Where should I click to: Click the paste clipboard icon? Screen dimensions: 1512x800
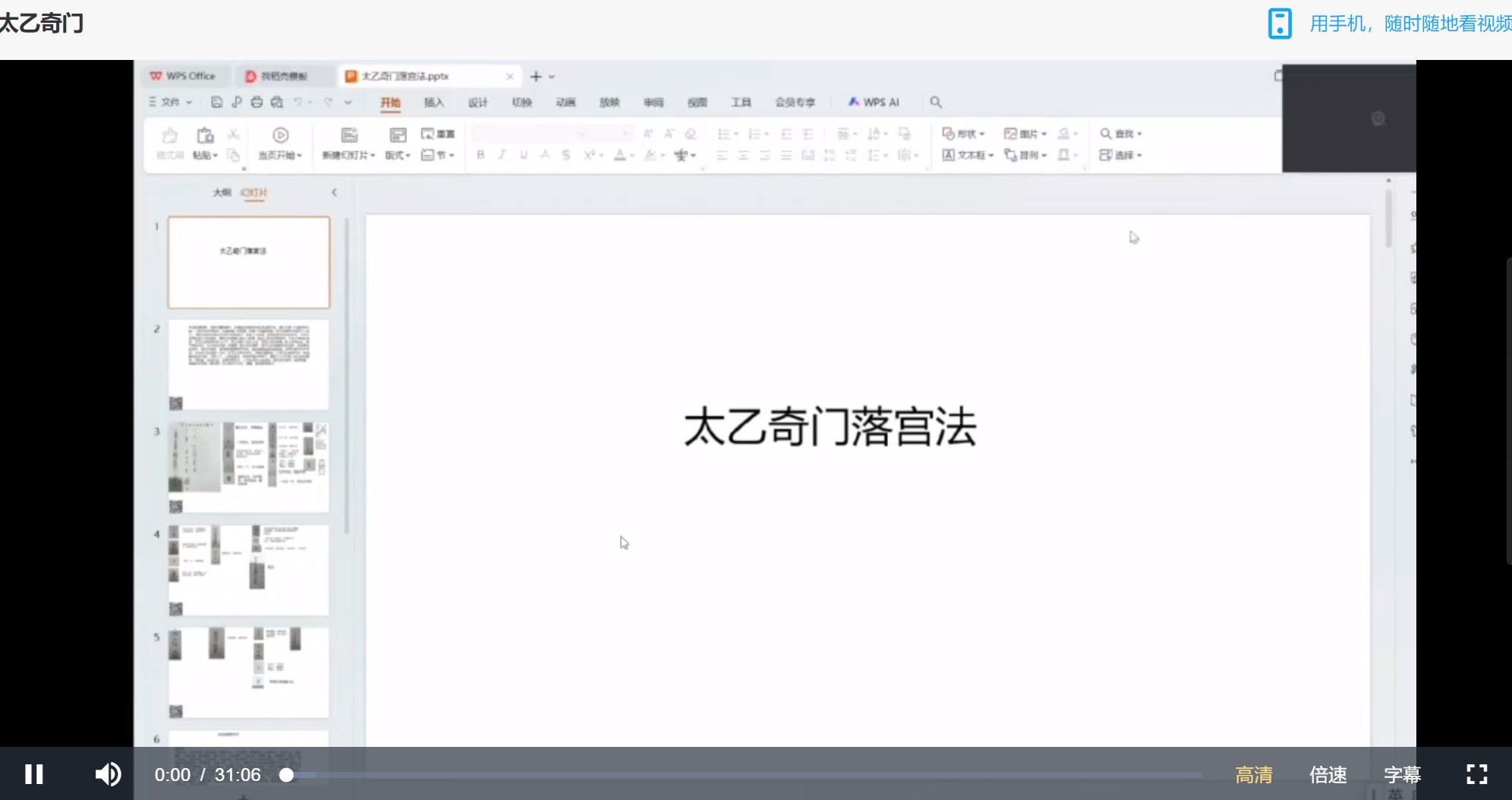pyautogui.click(x=205, y=135)
